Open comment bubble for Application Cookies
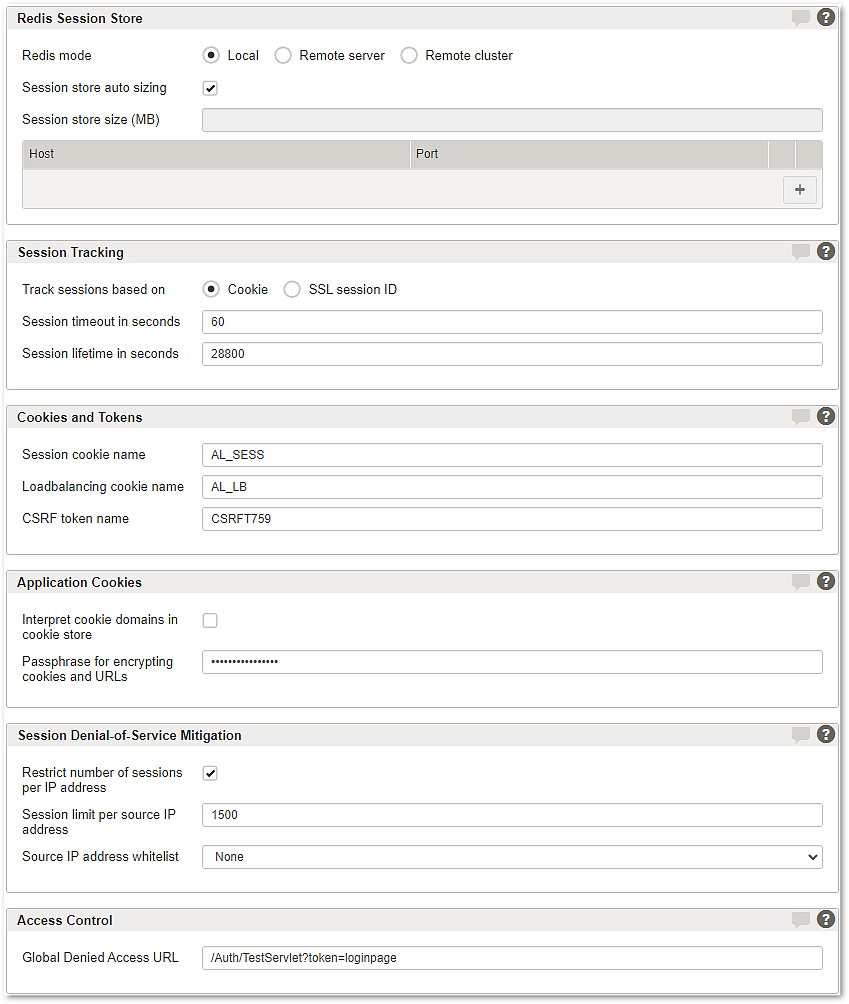Screen dimensions: 849x1004 (800, 582)
